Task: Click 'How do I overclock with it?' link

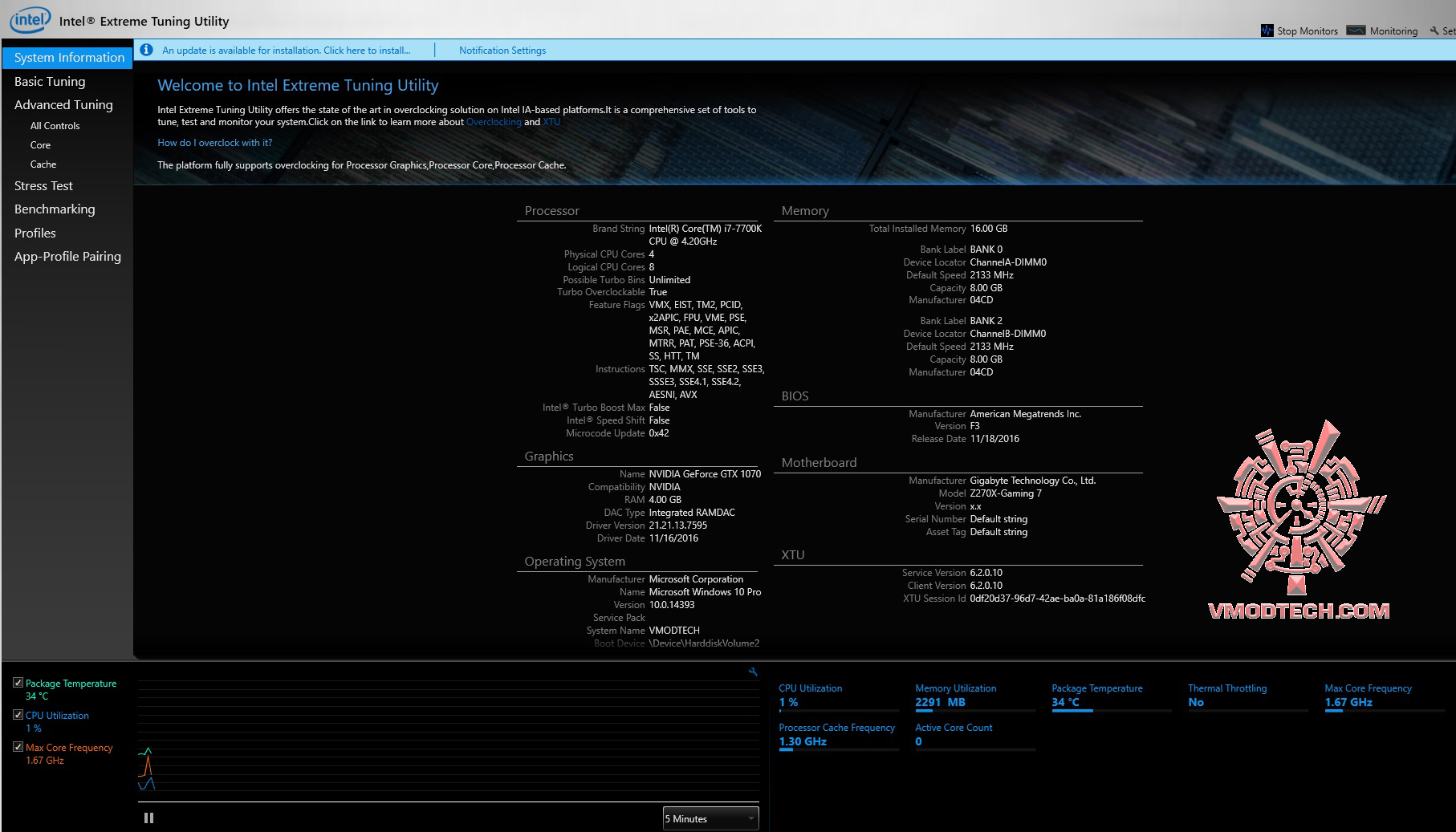Action: [215, 143]
